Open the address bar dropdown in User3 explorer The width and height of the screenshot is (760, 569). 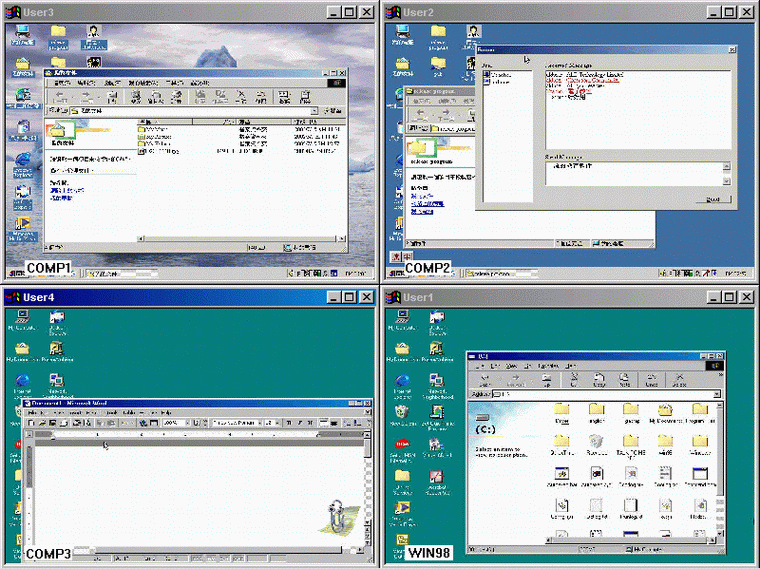click(x=313, y=111)
